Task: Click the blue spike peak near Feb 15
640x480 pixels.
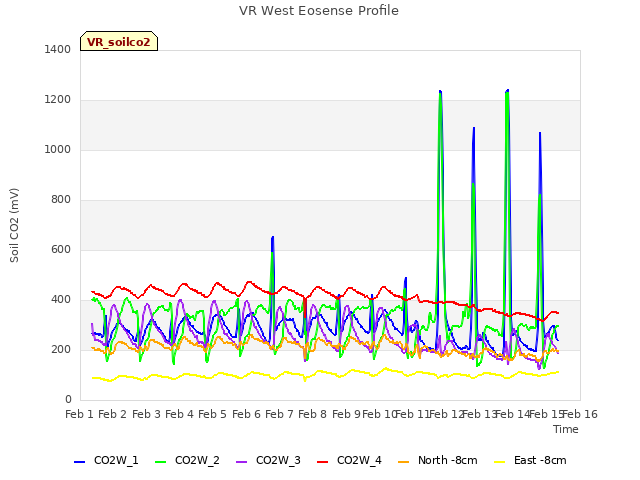Action: [x=540, y=133]
